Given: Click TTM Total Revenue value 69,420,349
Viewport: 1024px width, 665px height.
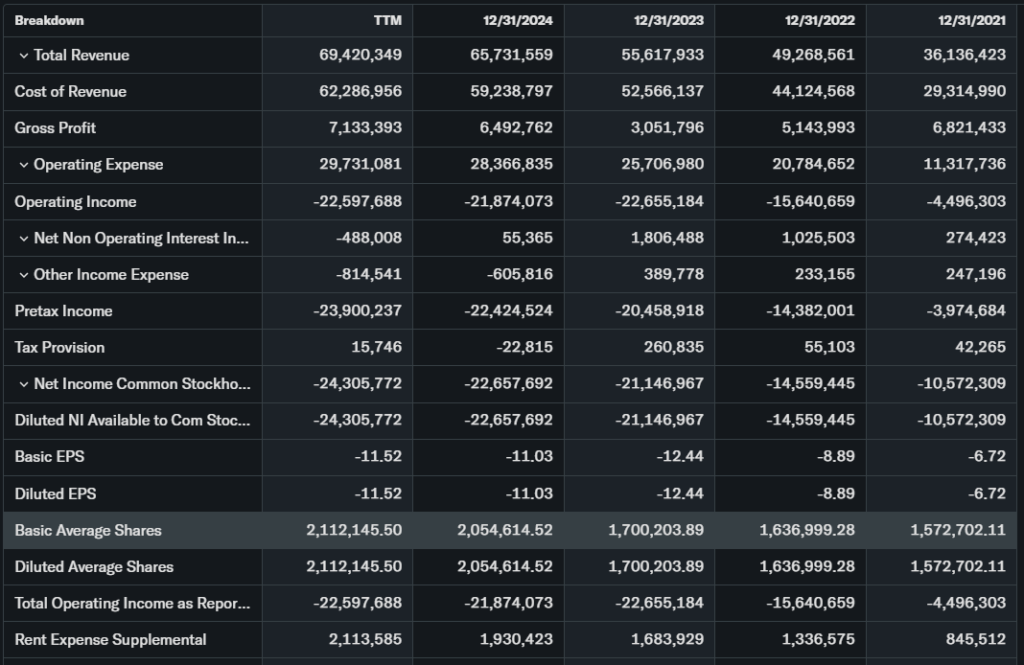Looking at the screenshot, I should 360,56.
